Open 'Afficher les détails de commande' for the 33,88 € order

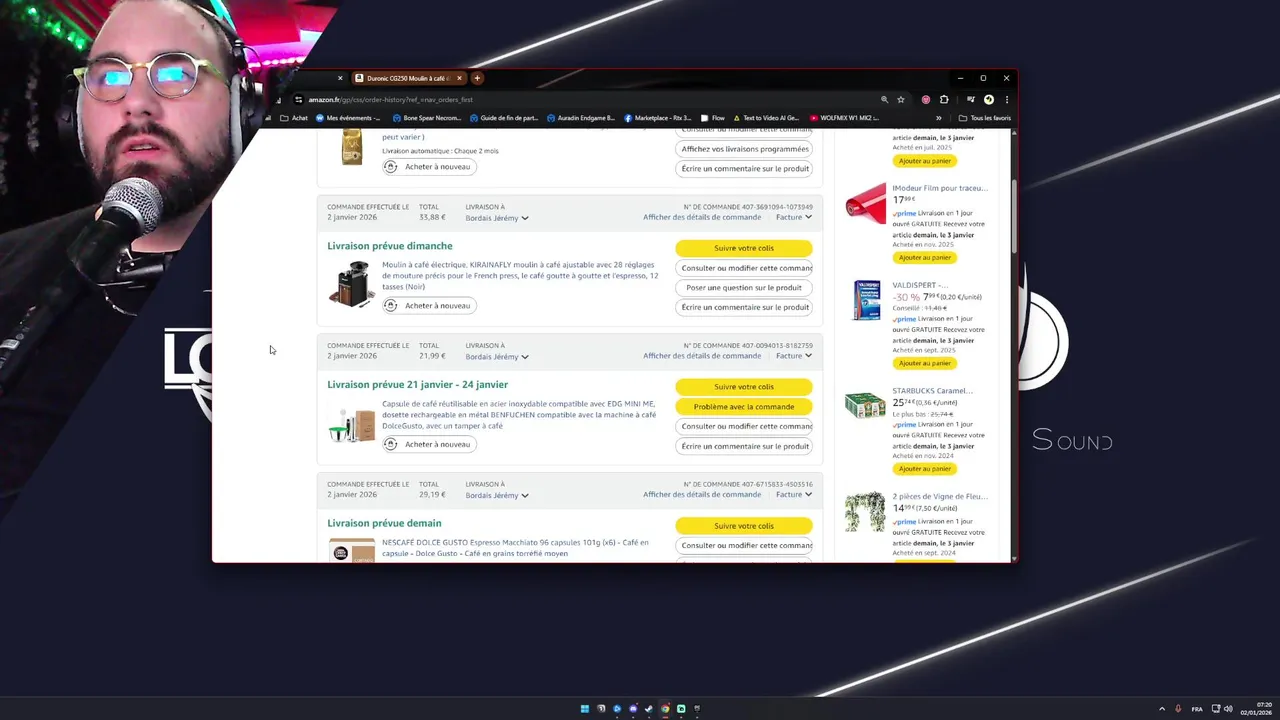click(x=702, y=217)
